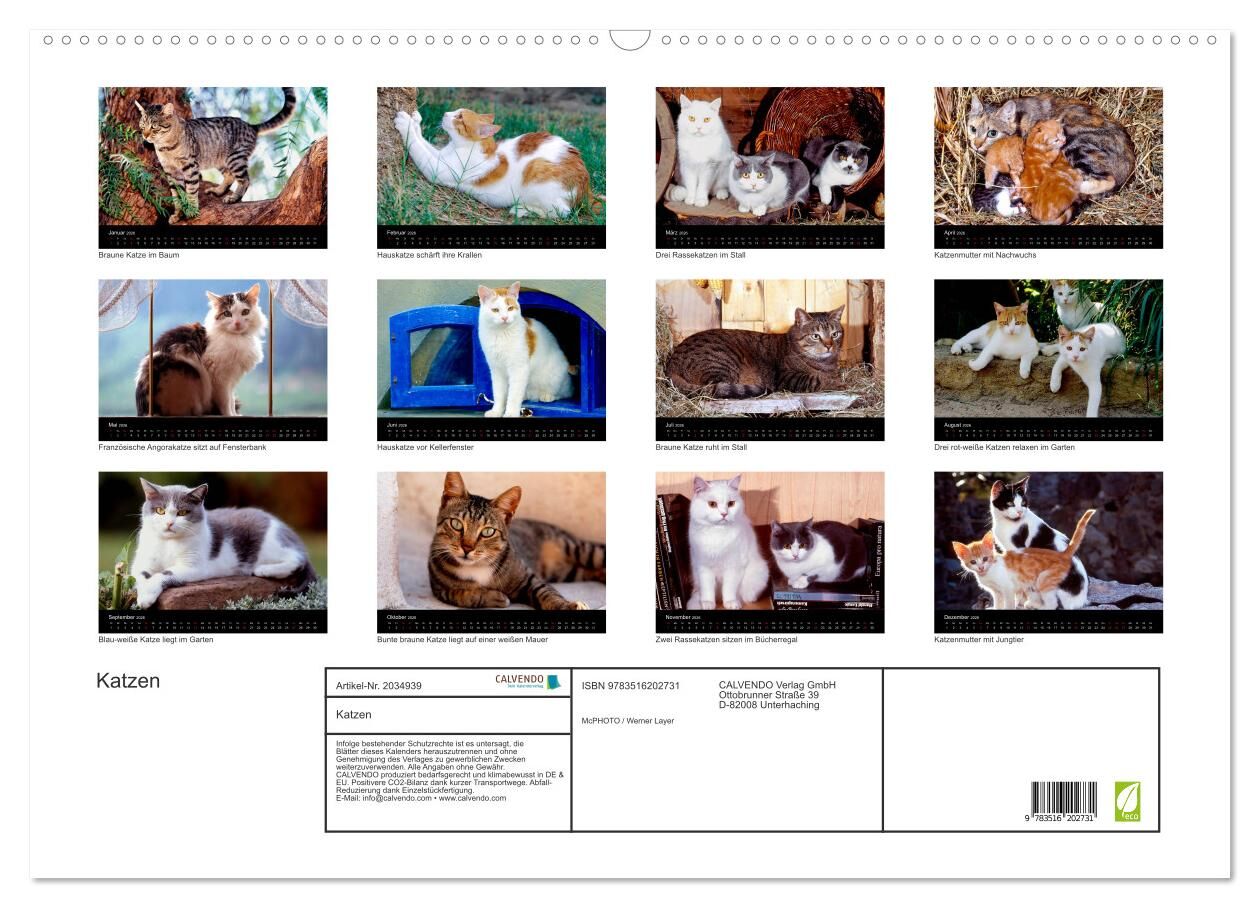The height and width of the screenshot is (908, 1260).
Task: Click the ISBN 9783516202731 text
Action: click(x=630, y=685)
